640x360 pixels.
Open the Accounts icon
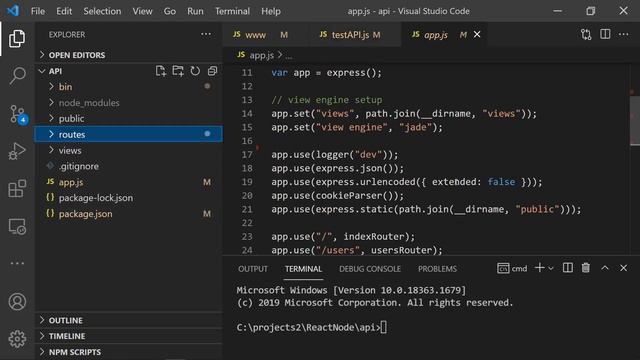(17, 302)
